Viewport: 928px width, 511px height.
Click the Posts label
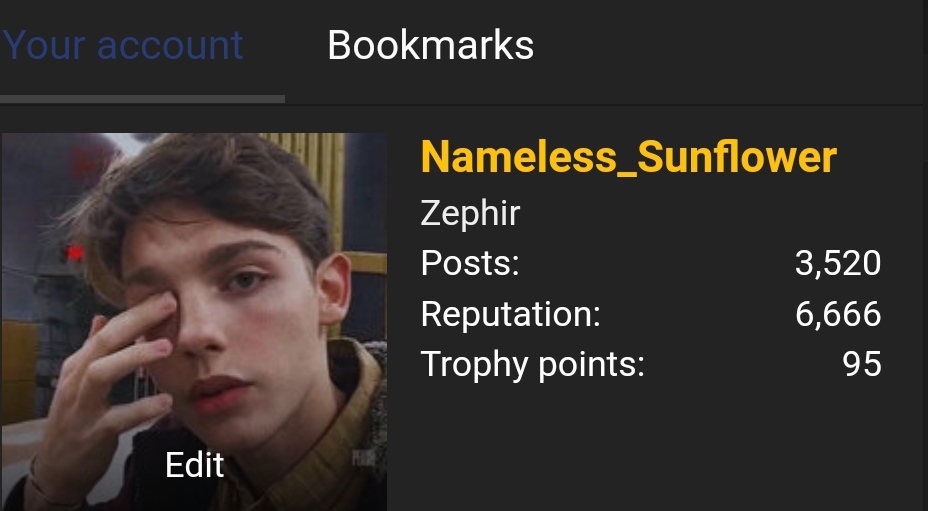click(470, 264)
